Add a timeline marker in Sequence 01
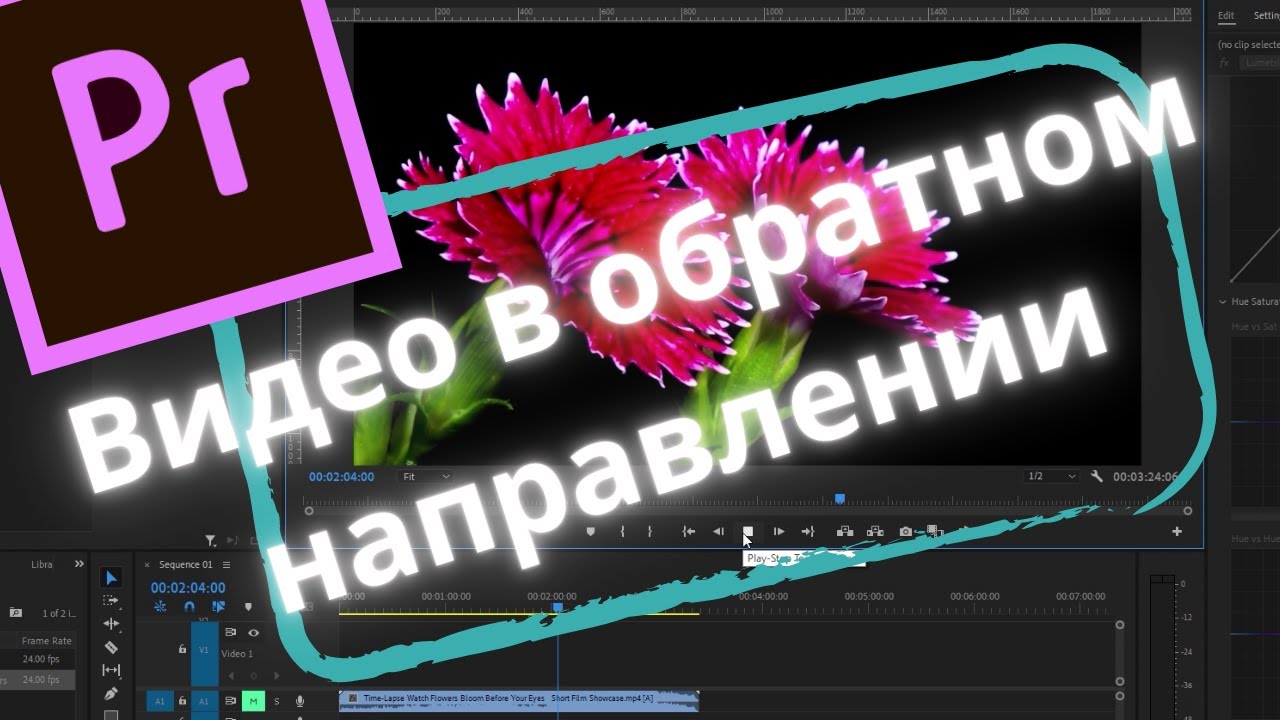The height and width of the screenshot is (720, 1280). click(248, 607)
